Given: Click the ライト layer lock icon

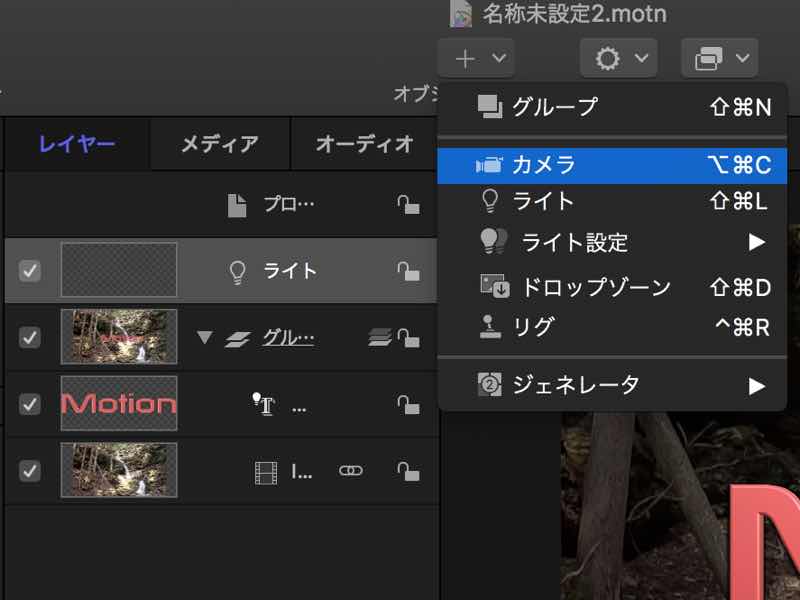Looking at the screenshot, I should [407, 271].
